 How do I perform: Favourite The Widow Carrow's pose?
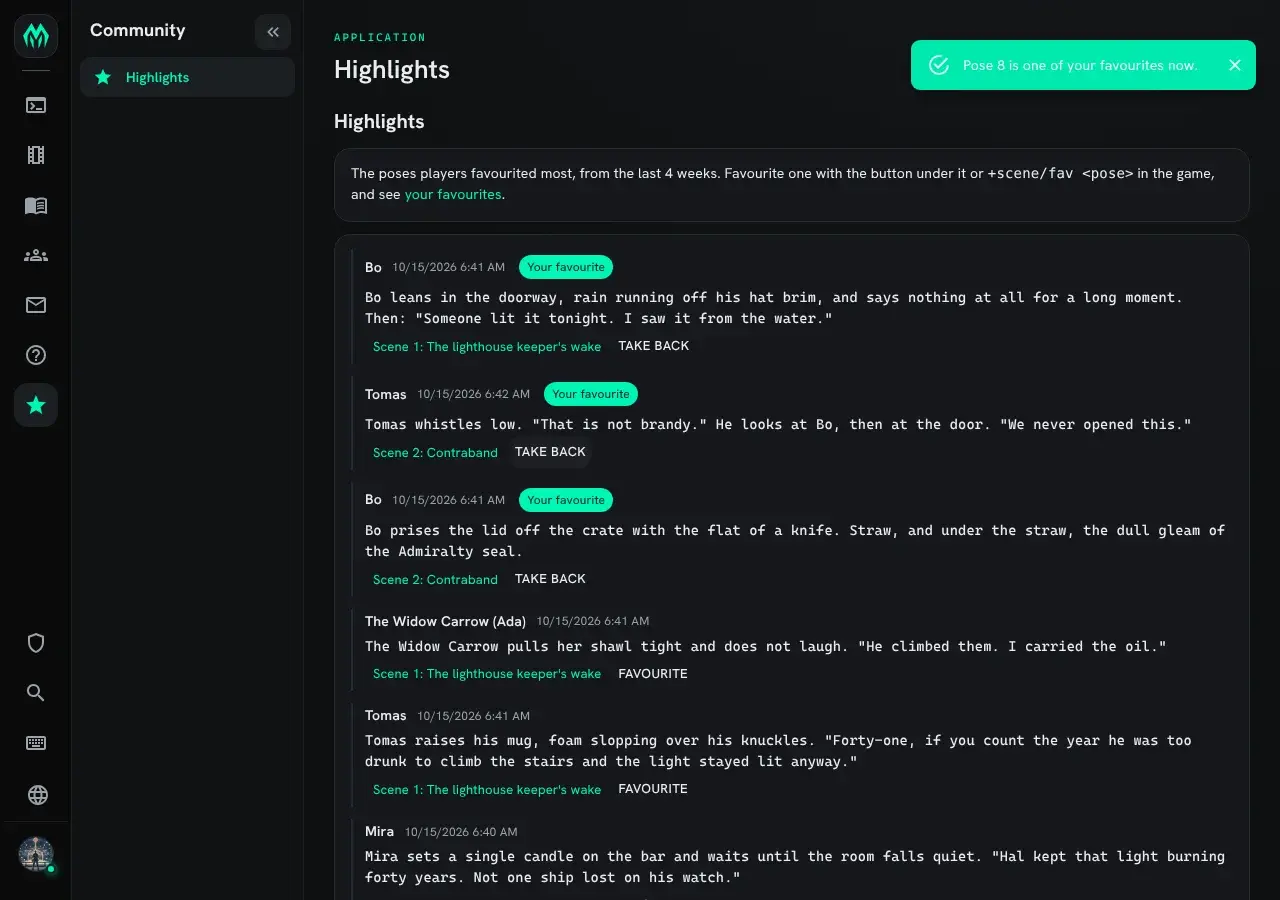coord(653,673)
